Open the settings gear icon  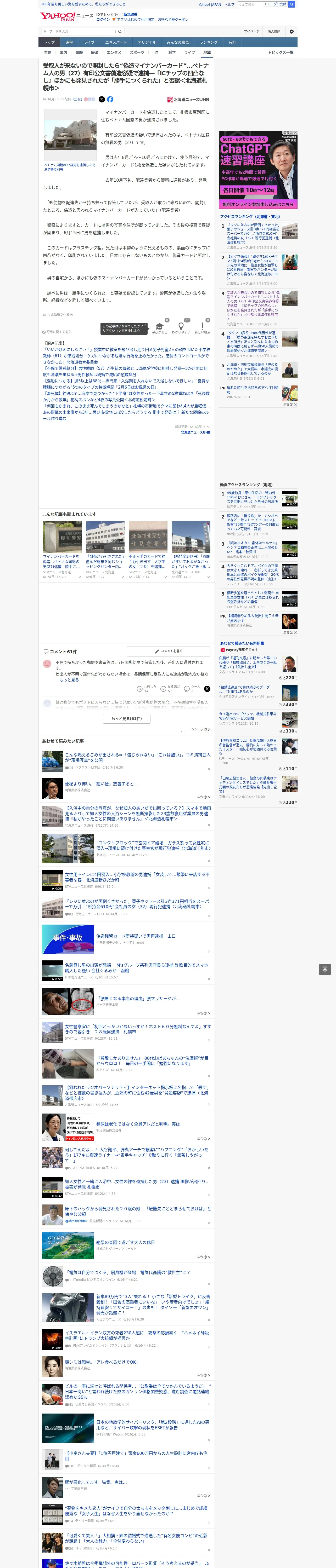click(x=292, y=32)
